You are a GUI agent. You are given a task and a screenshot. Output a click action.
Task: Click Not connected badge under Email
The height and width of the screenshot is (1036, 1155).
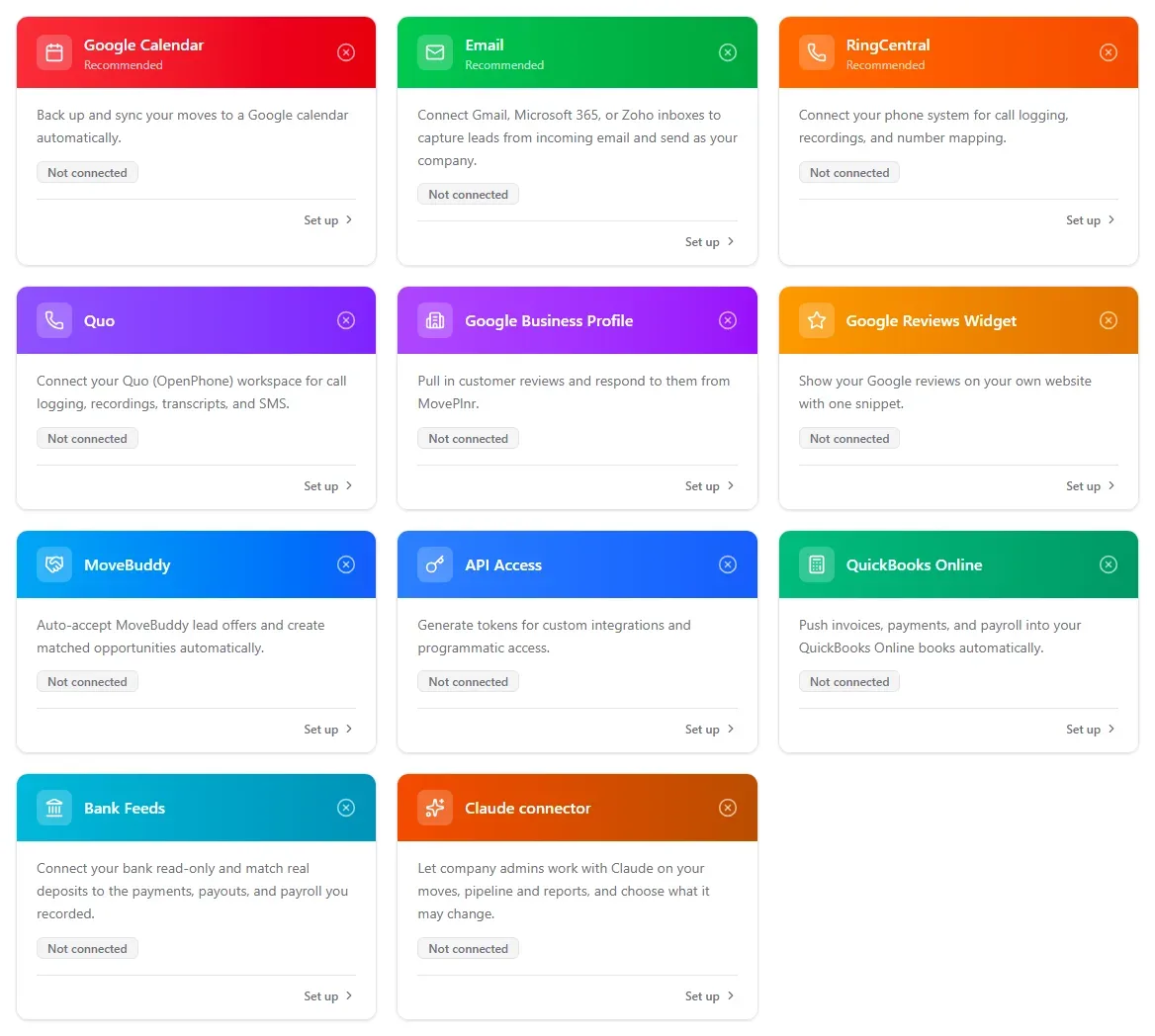[469, 195]
